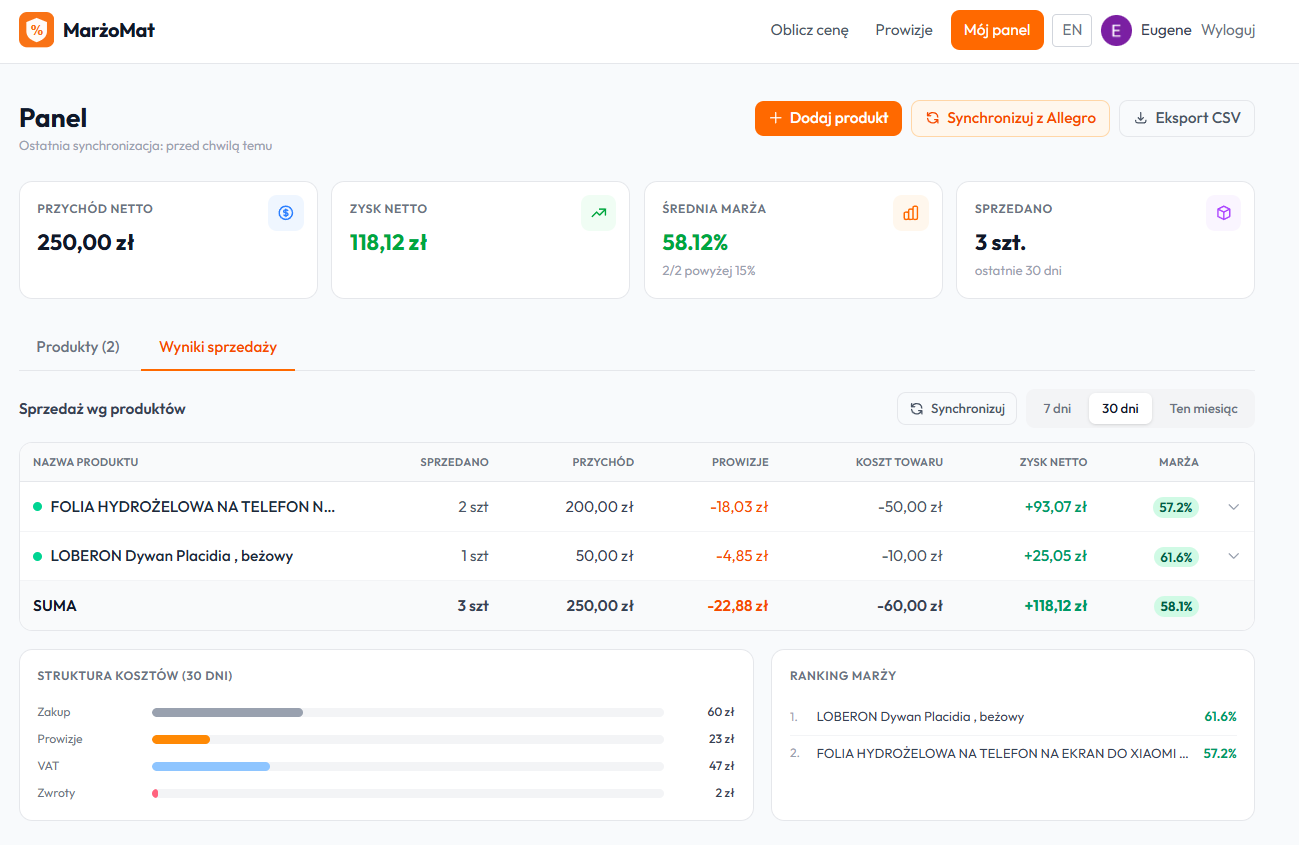Click the download icon in Eksport CSV button
Viewport: 1299px width, 845px height.
coord(1140,118)
